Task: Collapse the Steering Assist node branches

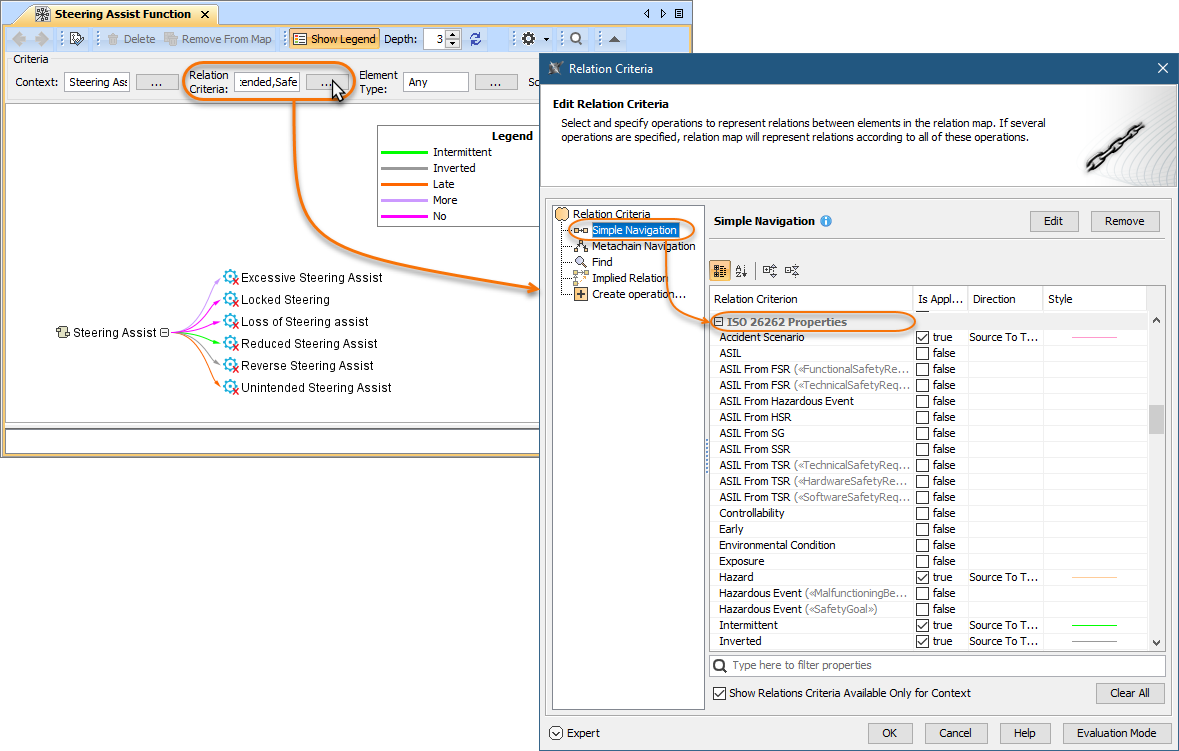Action: (x=165, y=333)
